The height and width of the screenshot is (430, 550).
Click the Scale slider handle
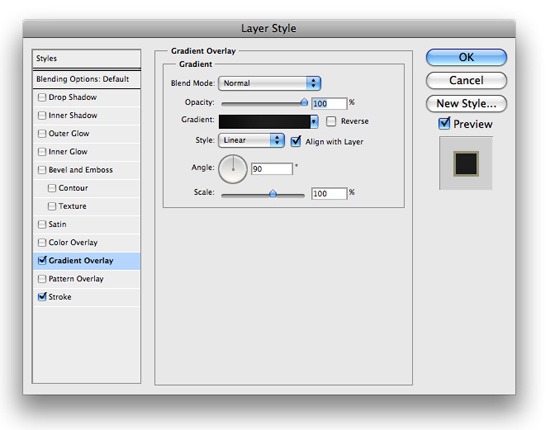click(273, 194)
